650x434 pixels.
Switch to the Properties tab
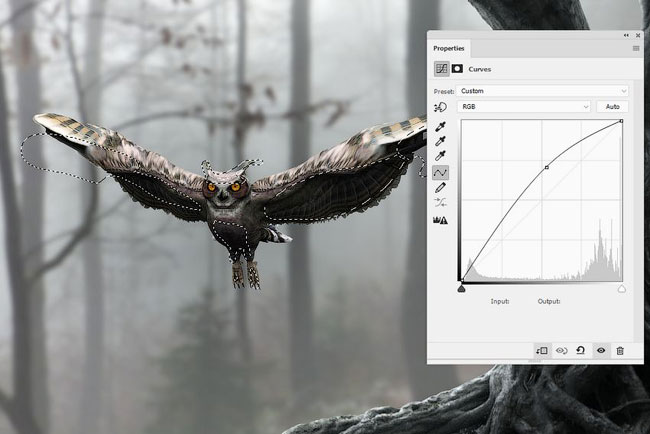pos(449,48)
